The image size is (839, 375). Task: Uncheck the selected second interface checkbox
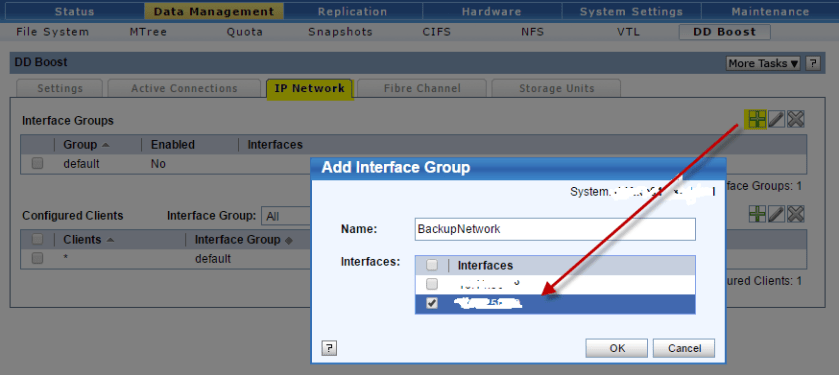(432, 303)
